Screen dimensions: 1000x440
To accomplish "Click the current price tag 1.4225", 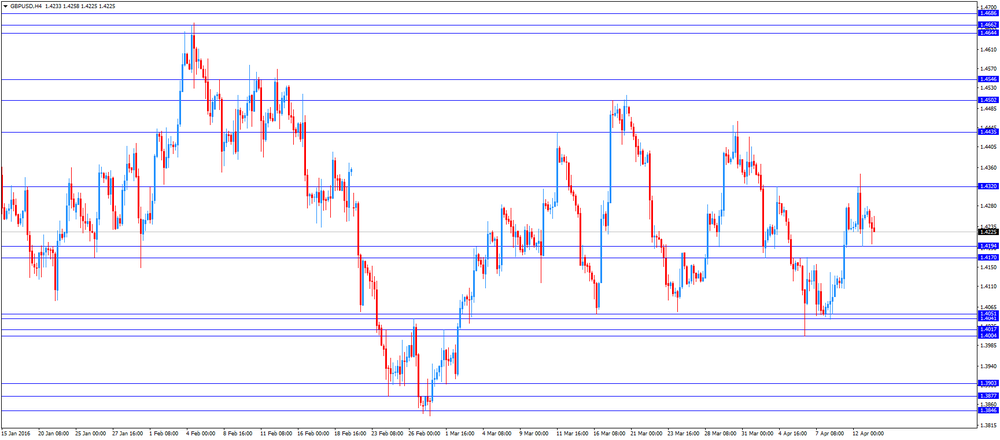I will (x=987, y=231).
